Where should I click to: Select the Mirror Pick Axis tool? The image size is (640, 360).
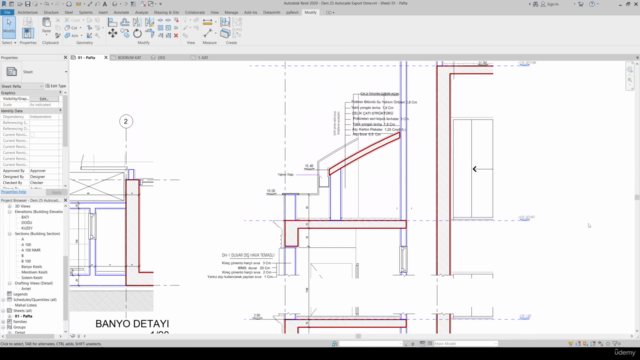tap(137, 22)
